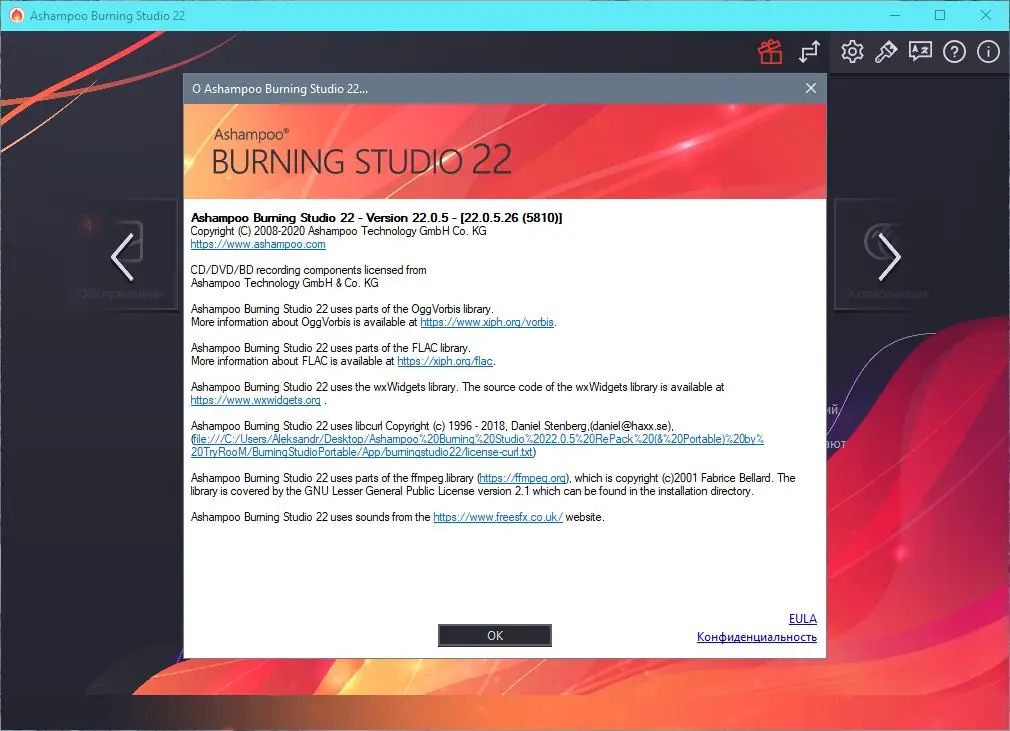This screenshot has width=1010, height=731.
Task: Open the EULA link
Action: point(803,618)
